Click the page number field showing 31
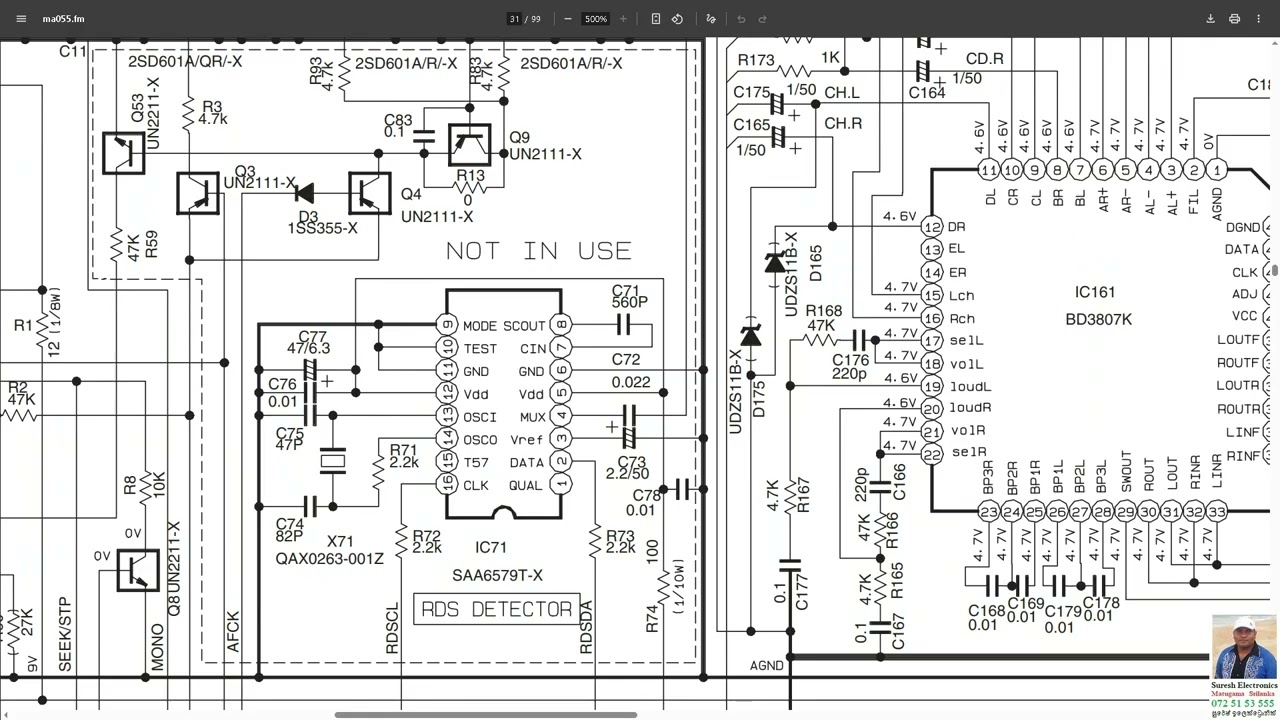The height and width of the screenshot is (720, 1280). click(514, 19)
